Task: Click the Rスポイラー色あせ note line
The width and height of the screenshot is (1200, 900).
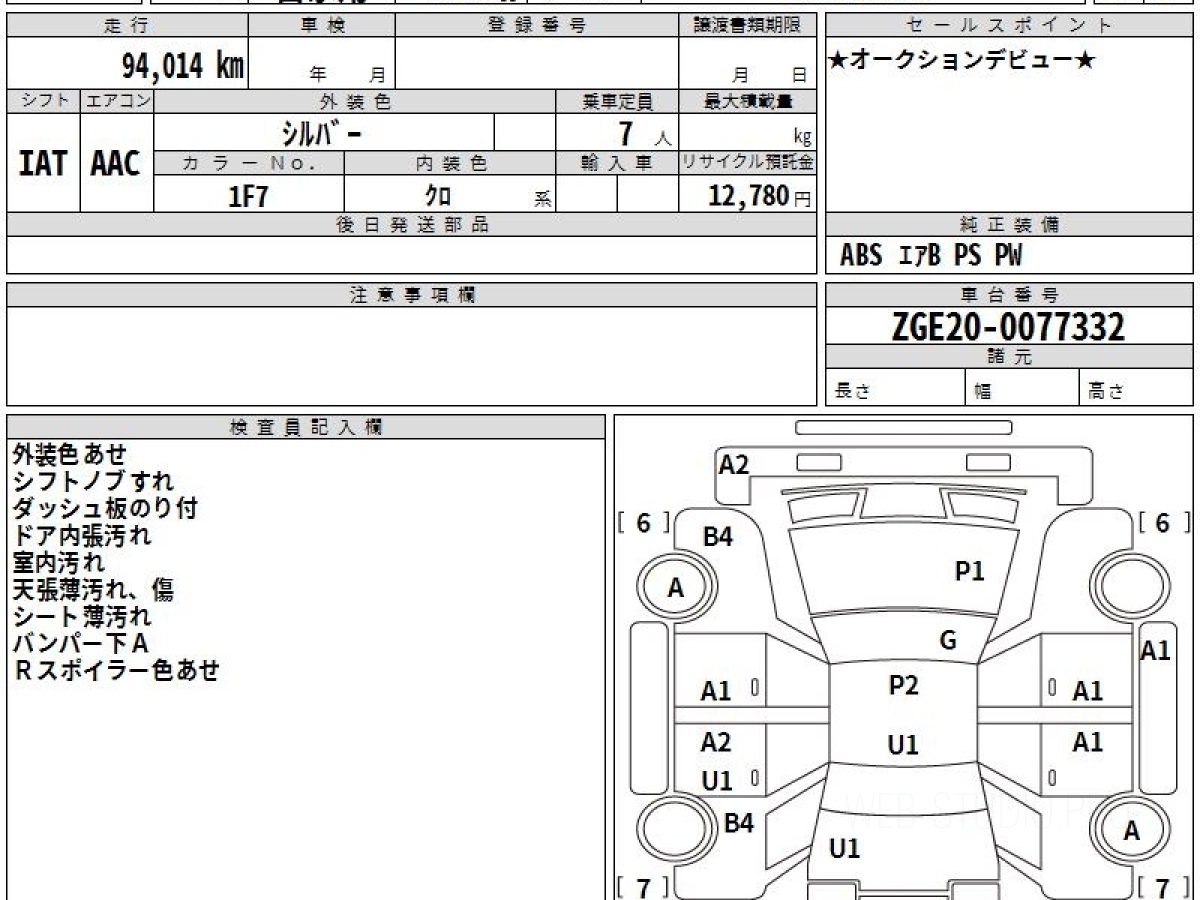Action: pos(116,670)
